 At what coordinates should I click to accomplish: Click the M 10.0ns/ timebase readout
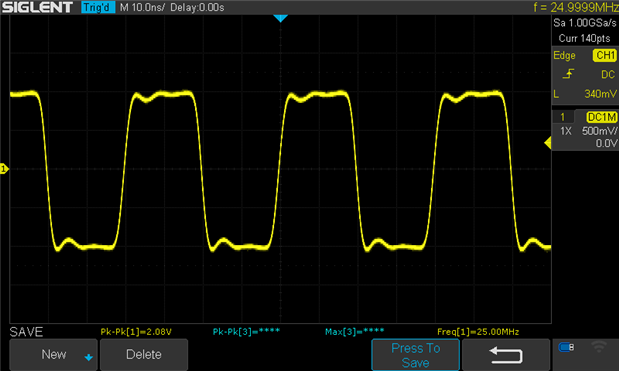142,7
